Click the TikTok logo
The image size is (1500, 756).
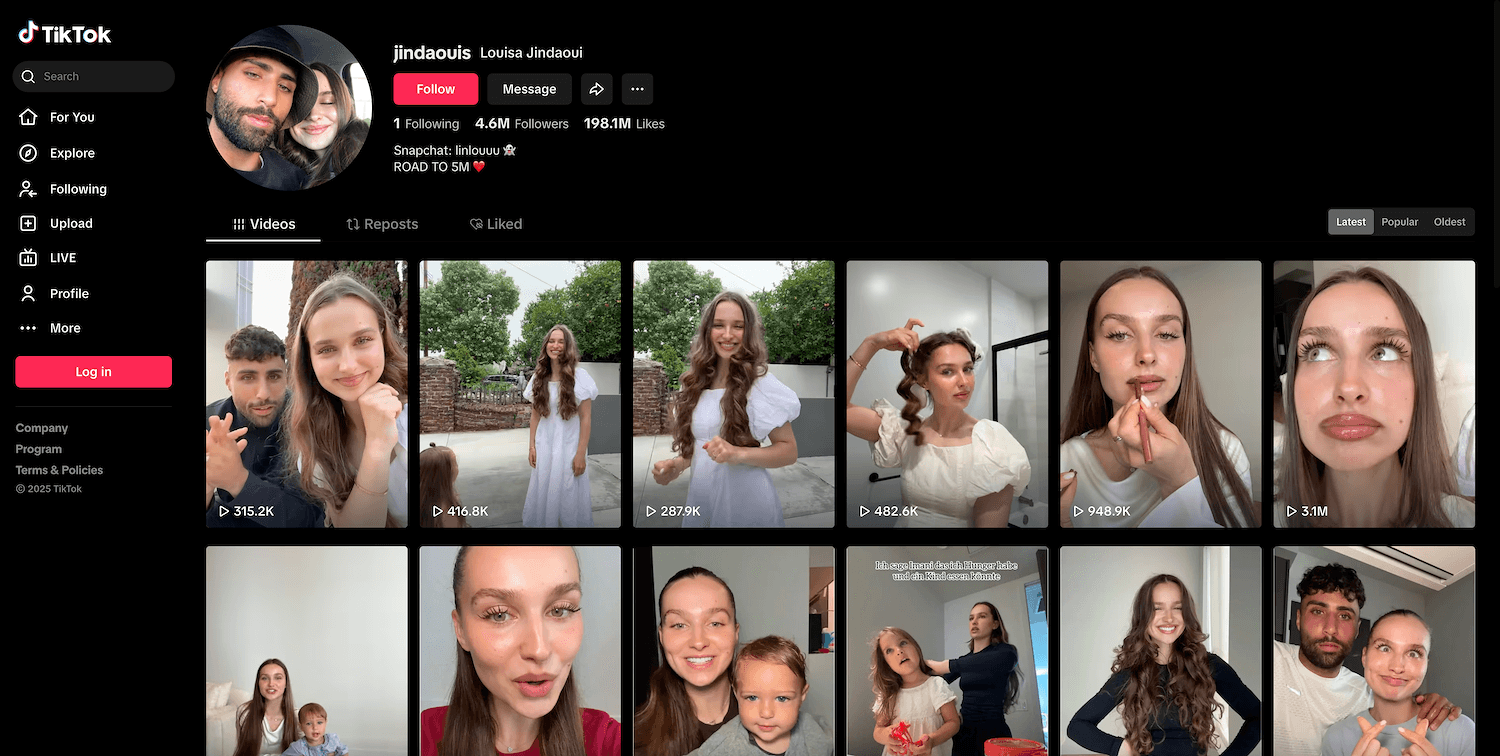[x=65, y=34]
